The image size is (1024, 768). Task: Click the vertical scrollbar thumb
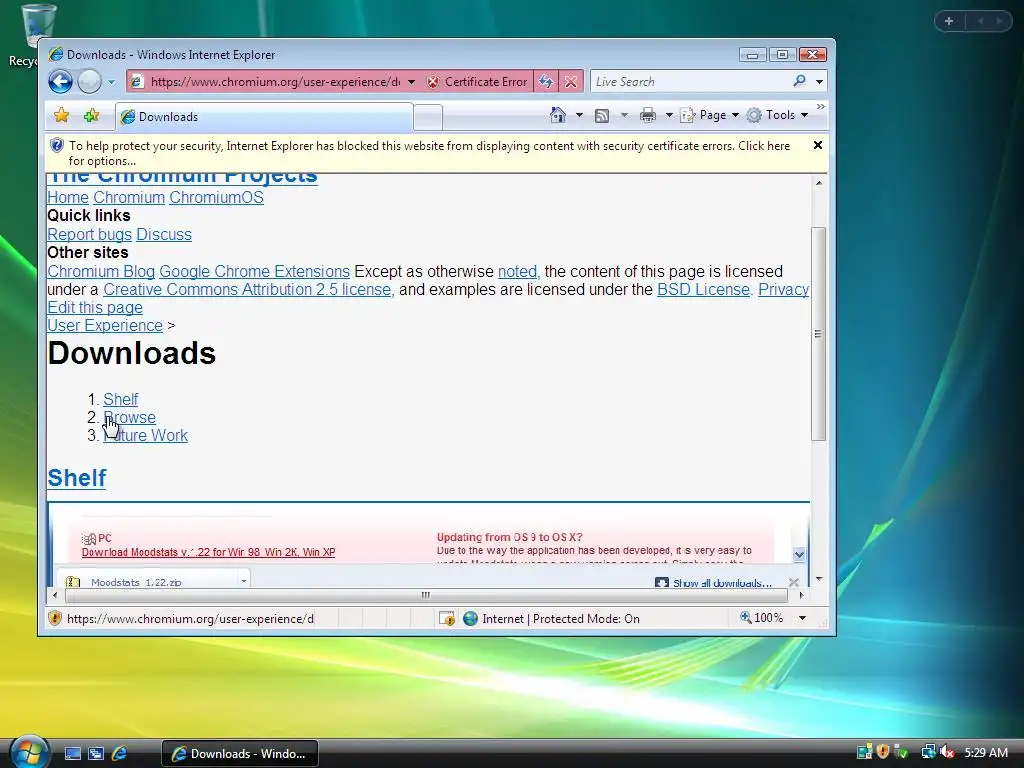tap(818, 334)
